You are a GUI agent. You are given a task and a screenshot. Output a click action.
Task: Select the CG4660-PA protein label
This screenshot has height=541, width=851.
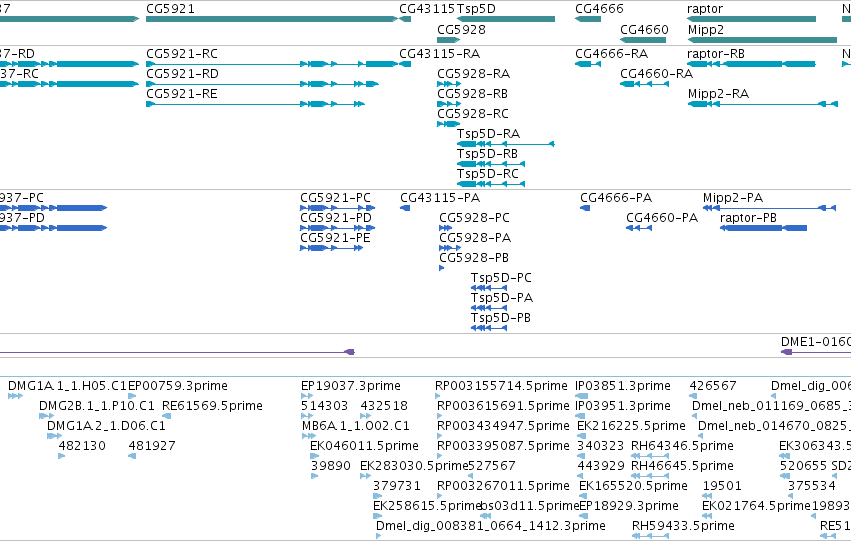[x=662, y=218]
